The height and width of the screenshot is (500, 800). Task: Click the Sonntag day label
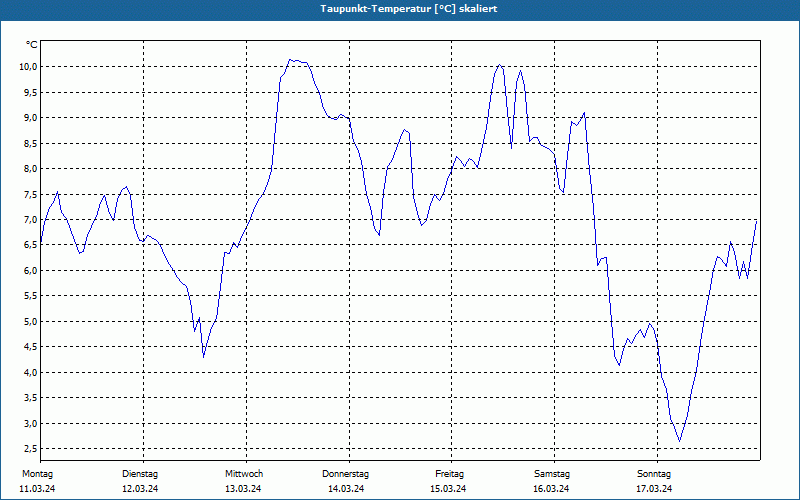[654, 474]
